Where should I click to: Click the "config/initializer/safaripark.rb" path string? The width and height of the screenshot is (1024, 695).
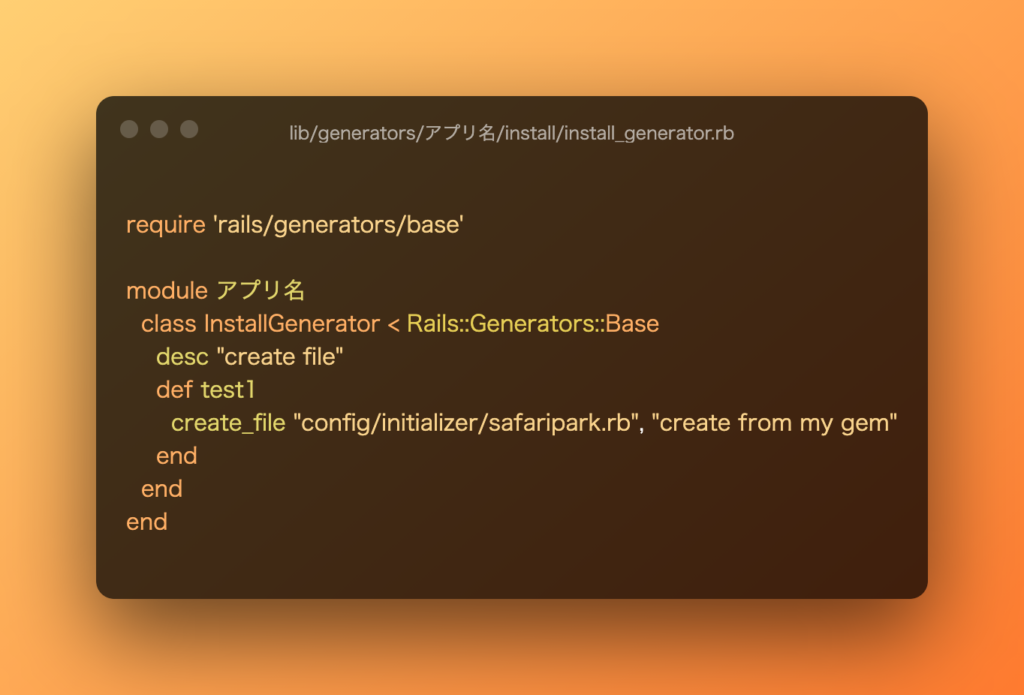point(467,423)
